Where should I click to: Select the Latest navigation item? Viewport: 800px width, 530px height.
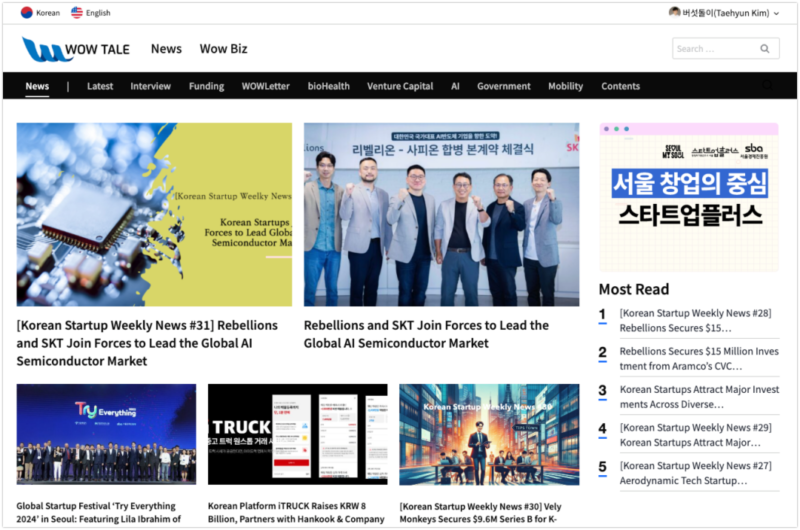pyautogui.click(x=100, y=86)
